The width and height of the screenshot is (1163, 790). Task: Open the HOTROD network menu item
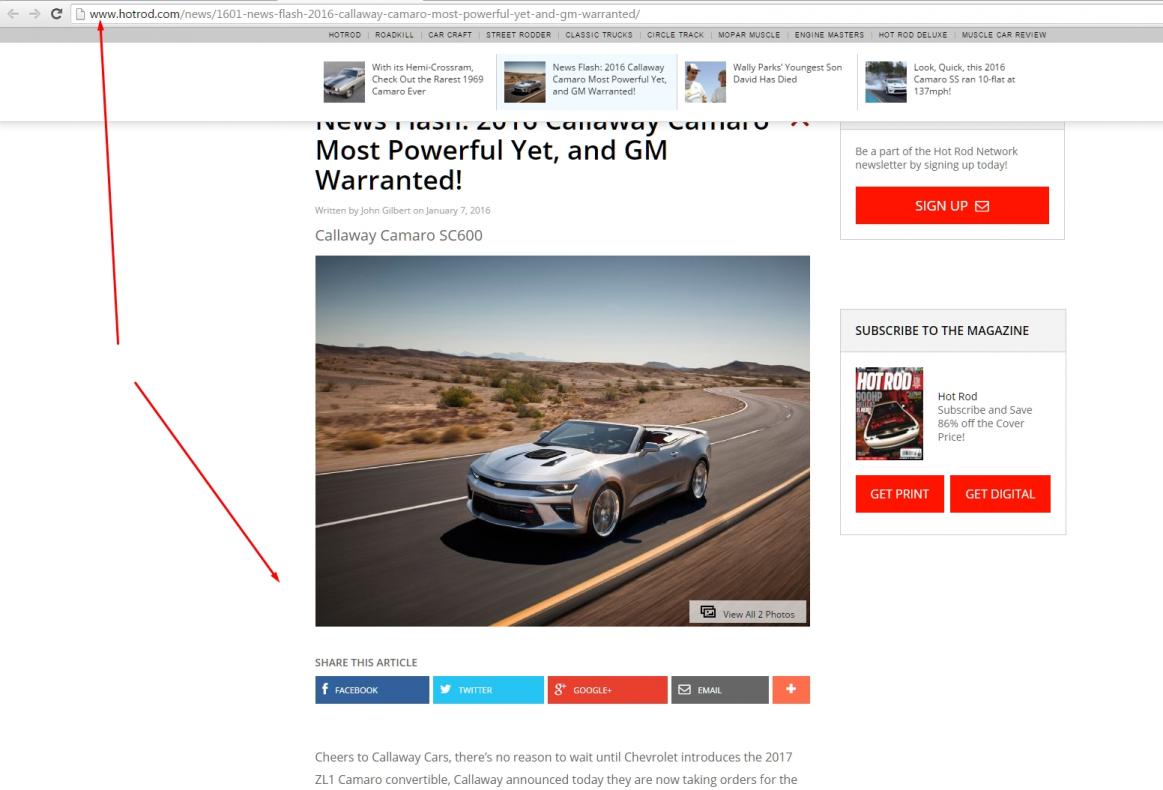[x=345, y=35]
